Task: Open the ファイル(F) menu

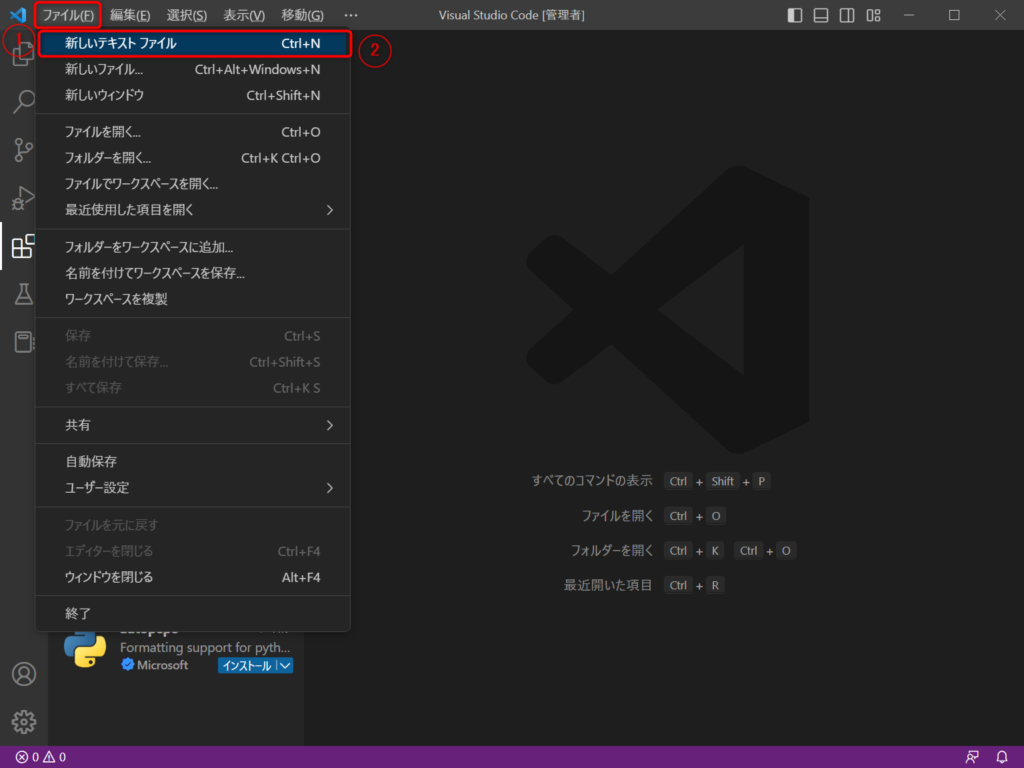Action: pyautogui.click(x=68, y=15)
